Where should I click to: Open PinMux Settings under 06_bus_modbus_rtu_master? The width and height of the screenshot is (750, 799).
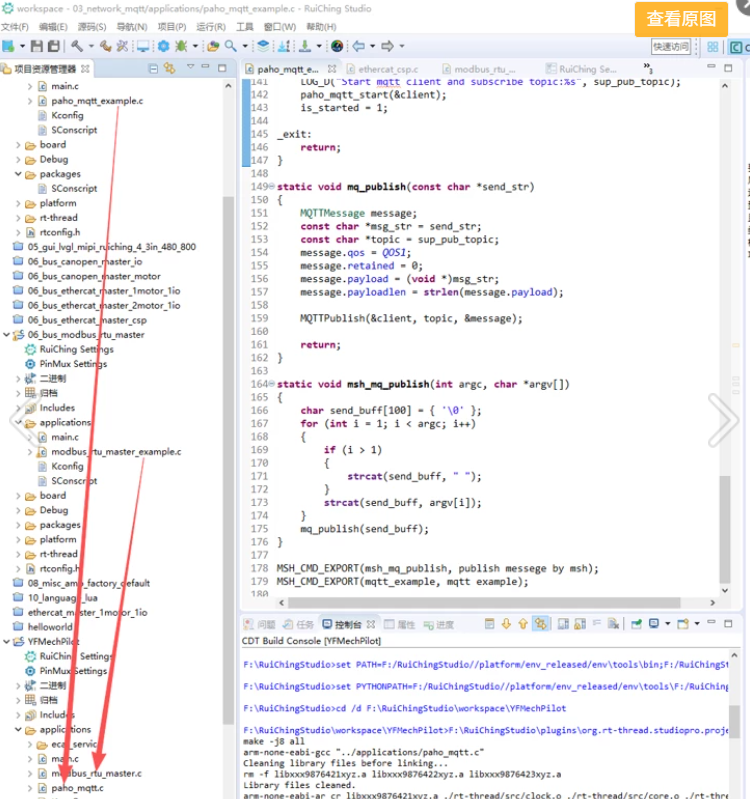(73, 364)
